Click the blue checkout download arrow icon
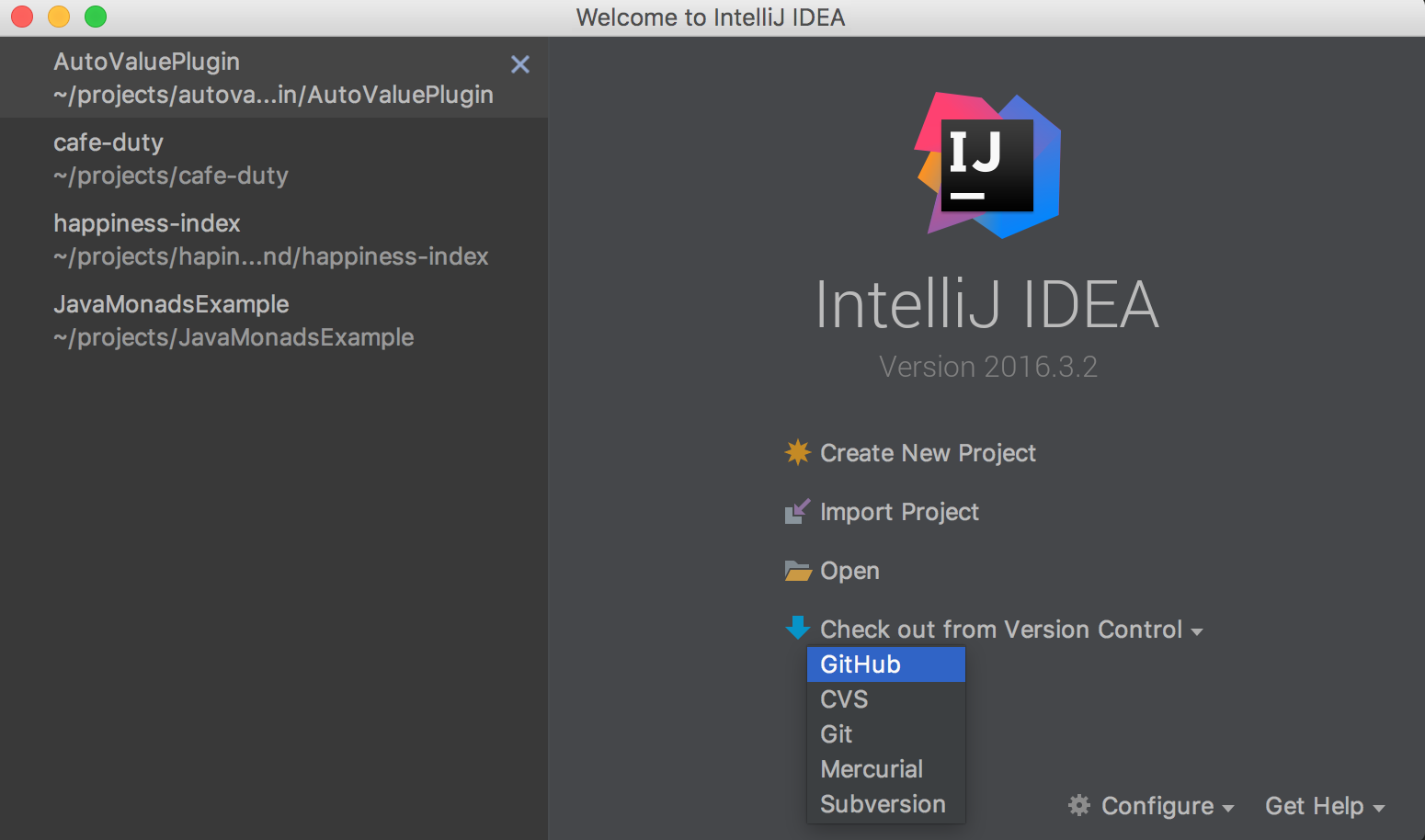 click(797, 629)
